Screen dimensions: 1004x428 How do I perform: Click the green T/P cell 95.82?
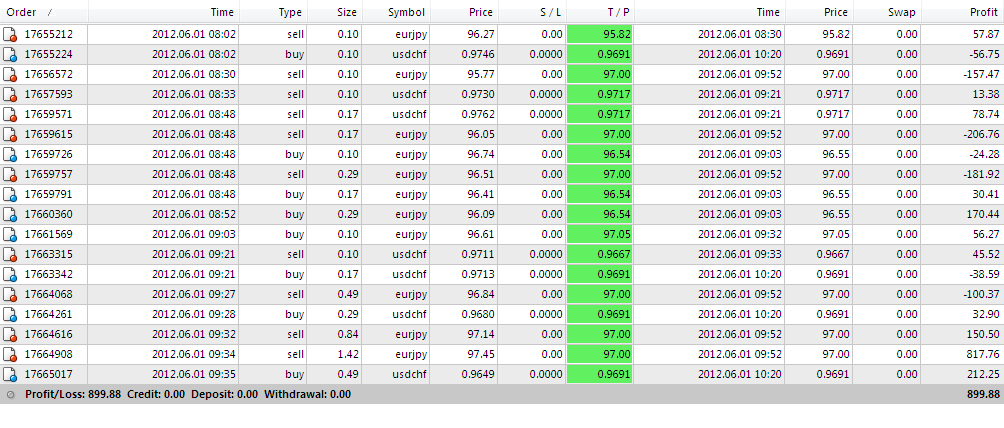pos(599,35)
